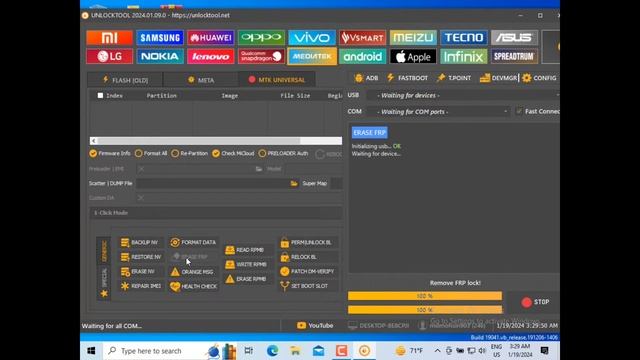This screenshot has width=640, height=360.
Task: Select the Nokia brand tile
Action: click(160, 56)
